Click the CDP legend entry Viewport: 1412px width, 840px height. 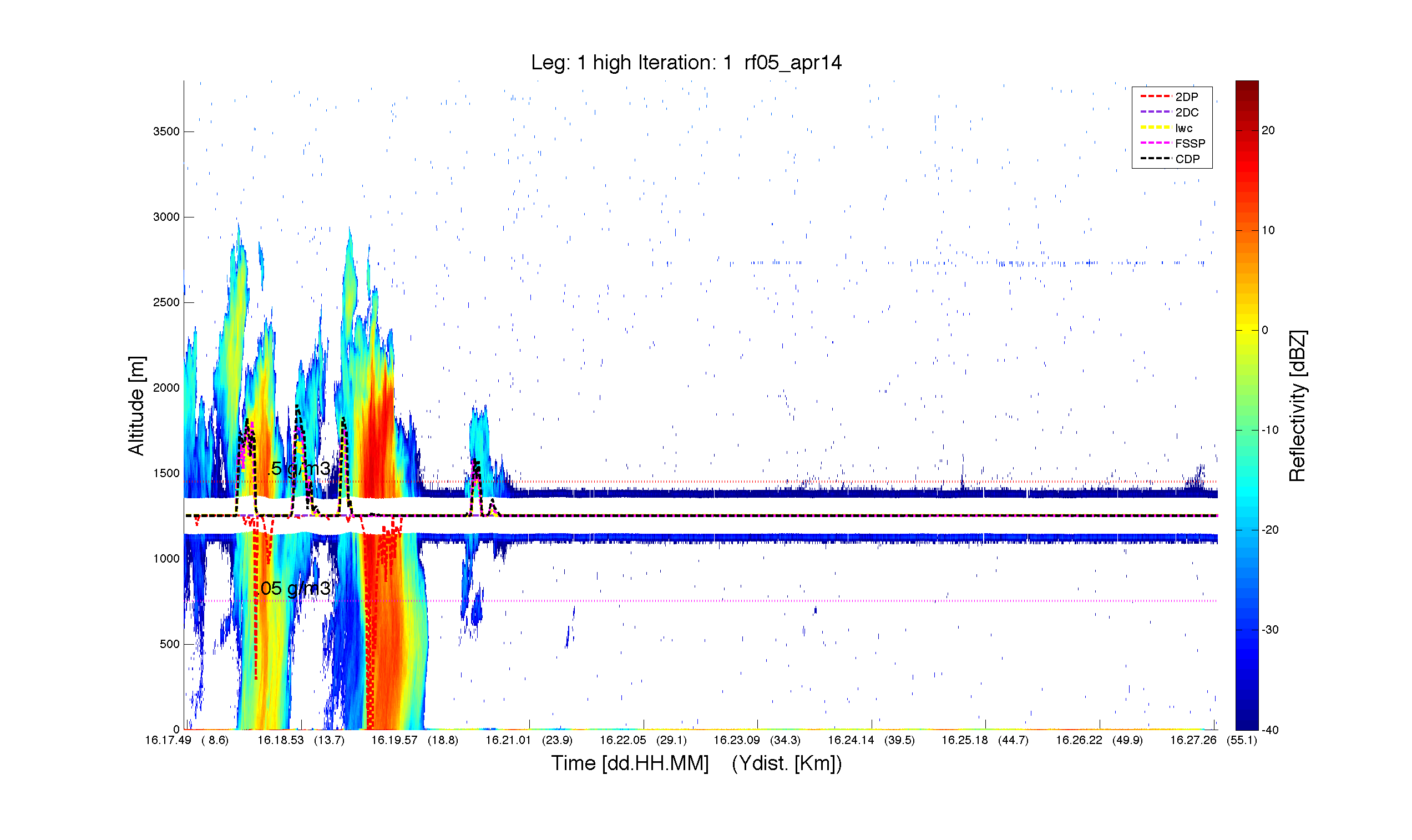coord(1173,159)
